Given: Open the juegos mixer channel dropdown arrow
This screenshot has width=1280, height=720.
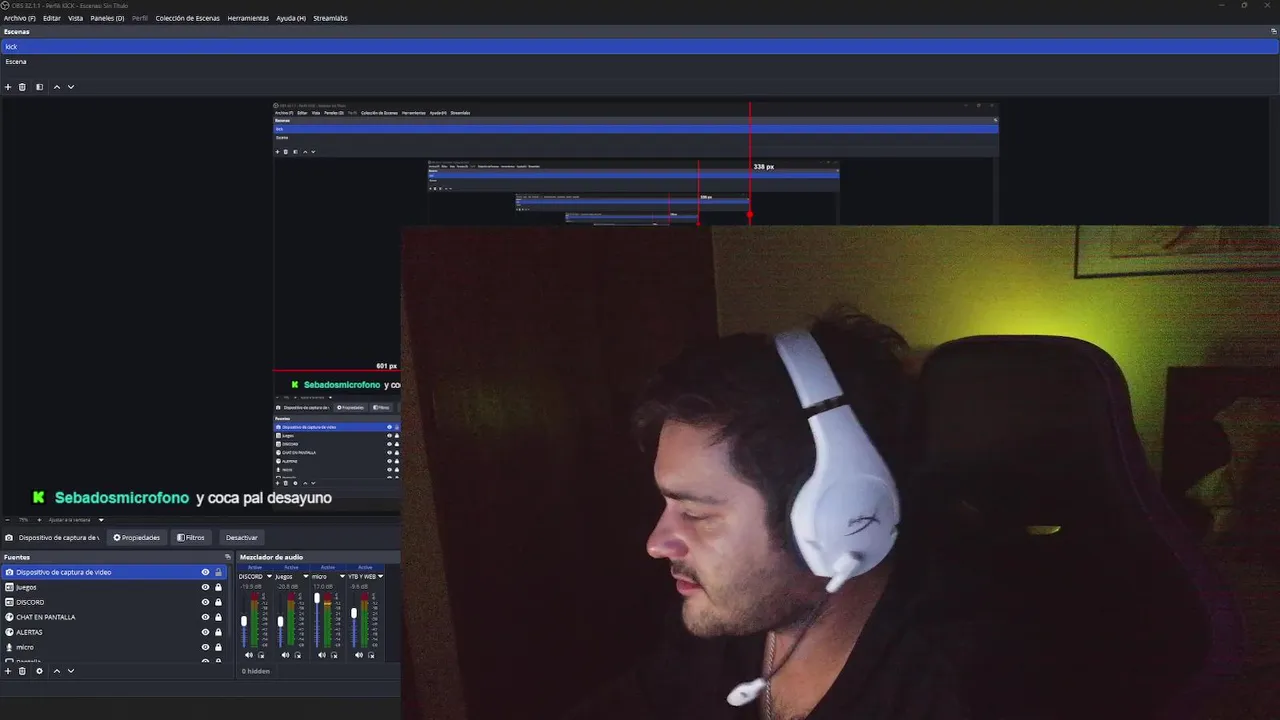Looking at the screenshot, I should [x=306, y=576].
